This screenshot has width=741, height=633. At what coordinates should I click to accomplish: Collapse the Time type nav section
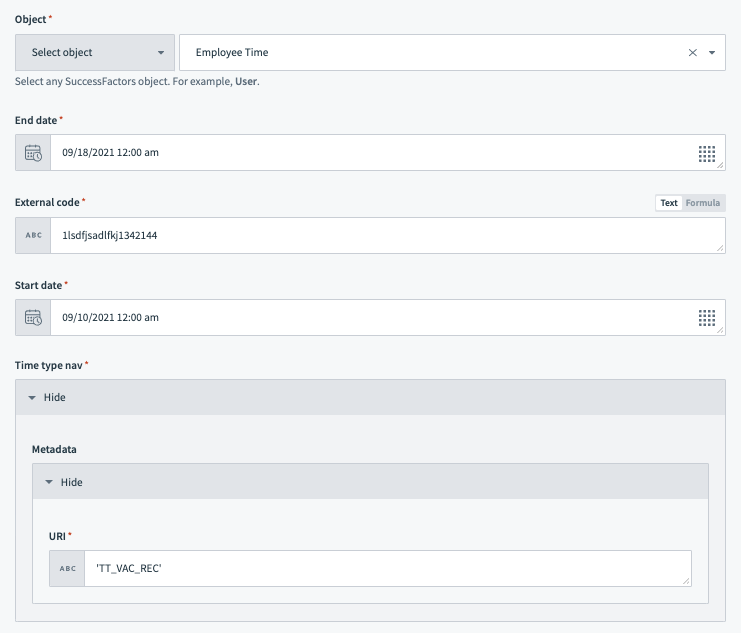tap(47, 397)
